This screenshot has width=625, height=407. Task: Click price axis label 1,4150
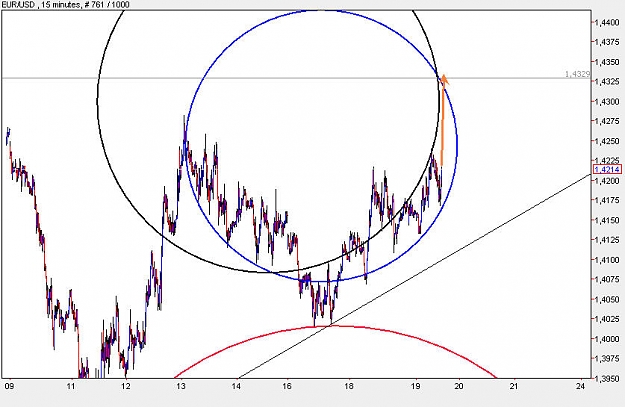pos(607,220)
